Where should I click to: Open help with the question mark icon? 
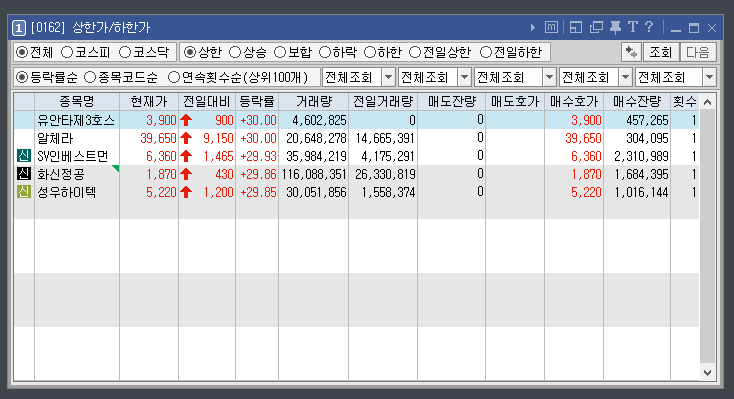point(648,27)
